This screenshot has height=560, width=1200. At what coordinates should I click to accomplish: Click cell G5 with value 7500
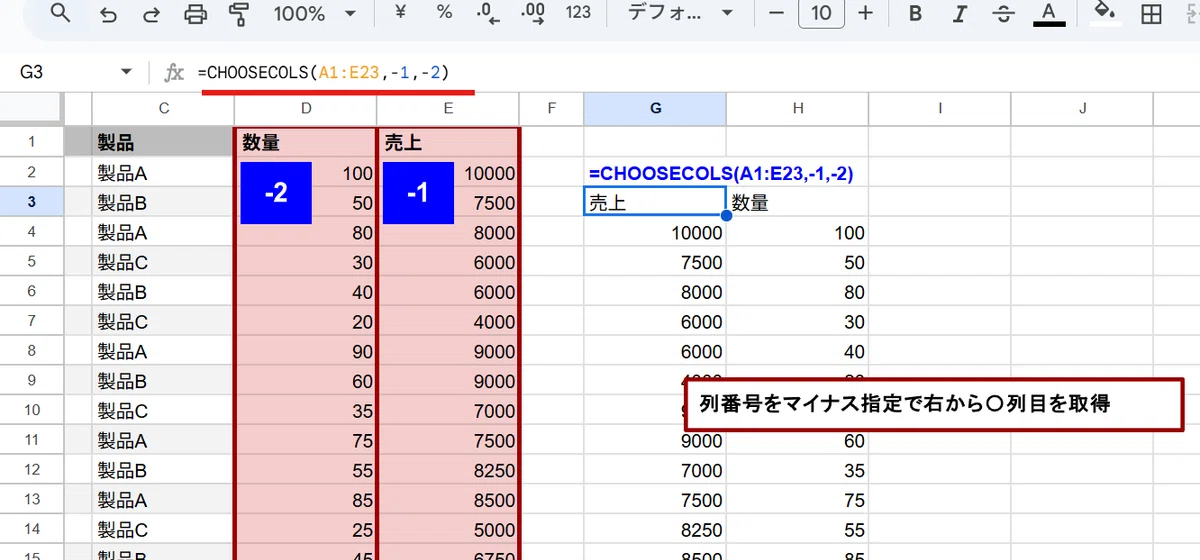(x=655, y=262)
